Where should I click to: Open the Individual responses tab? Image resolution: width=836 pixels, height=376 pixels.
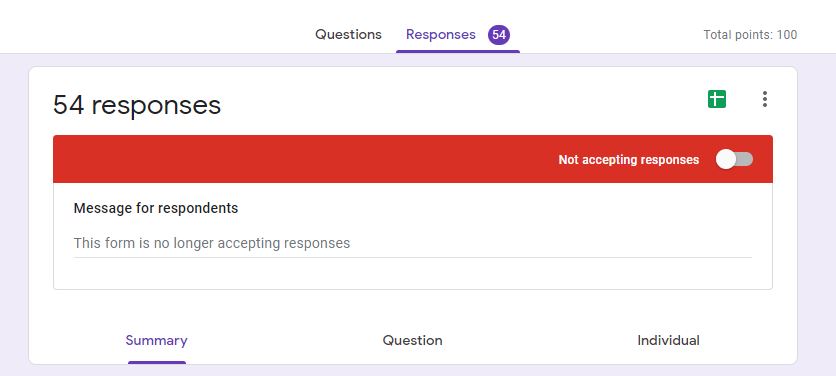coord(668,340)
